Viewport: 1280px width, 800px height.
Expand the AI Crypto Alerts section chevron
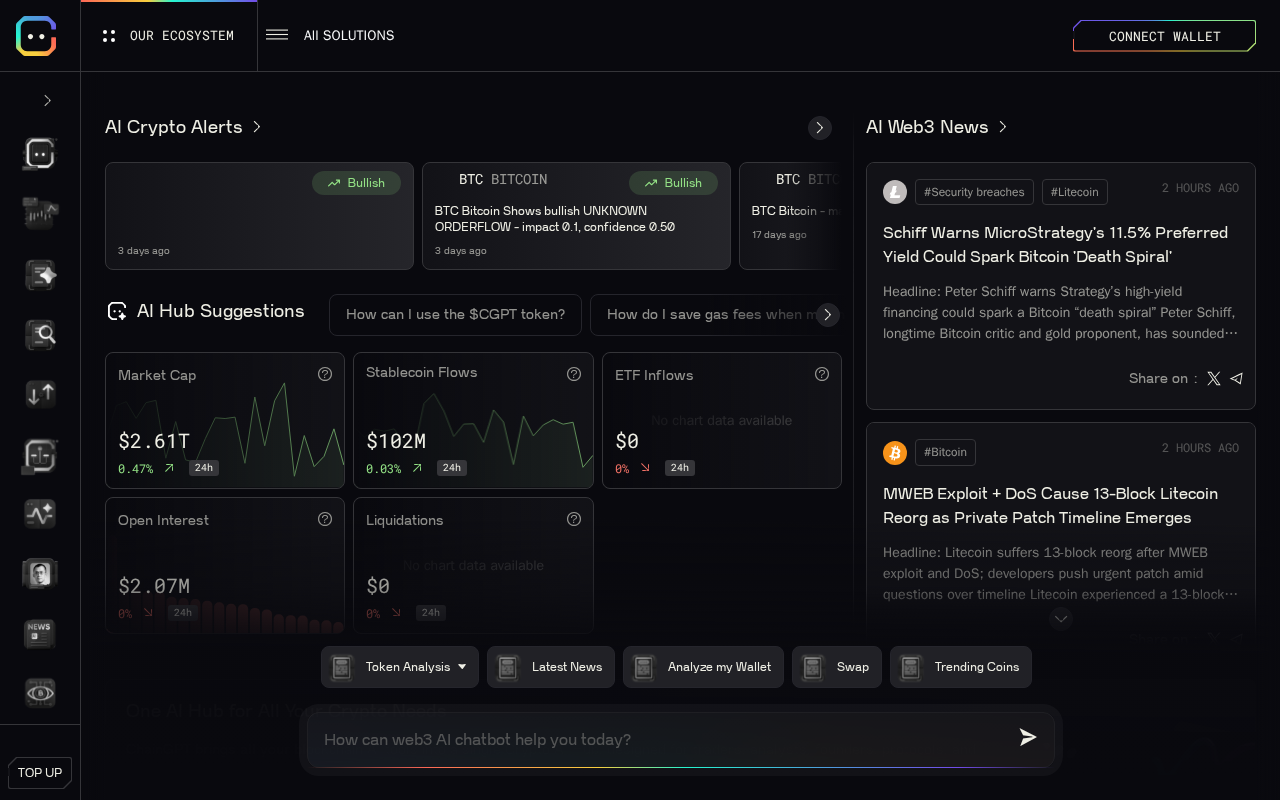257,127
